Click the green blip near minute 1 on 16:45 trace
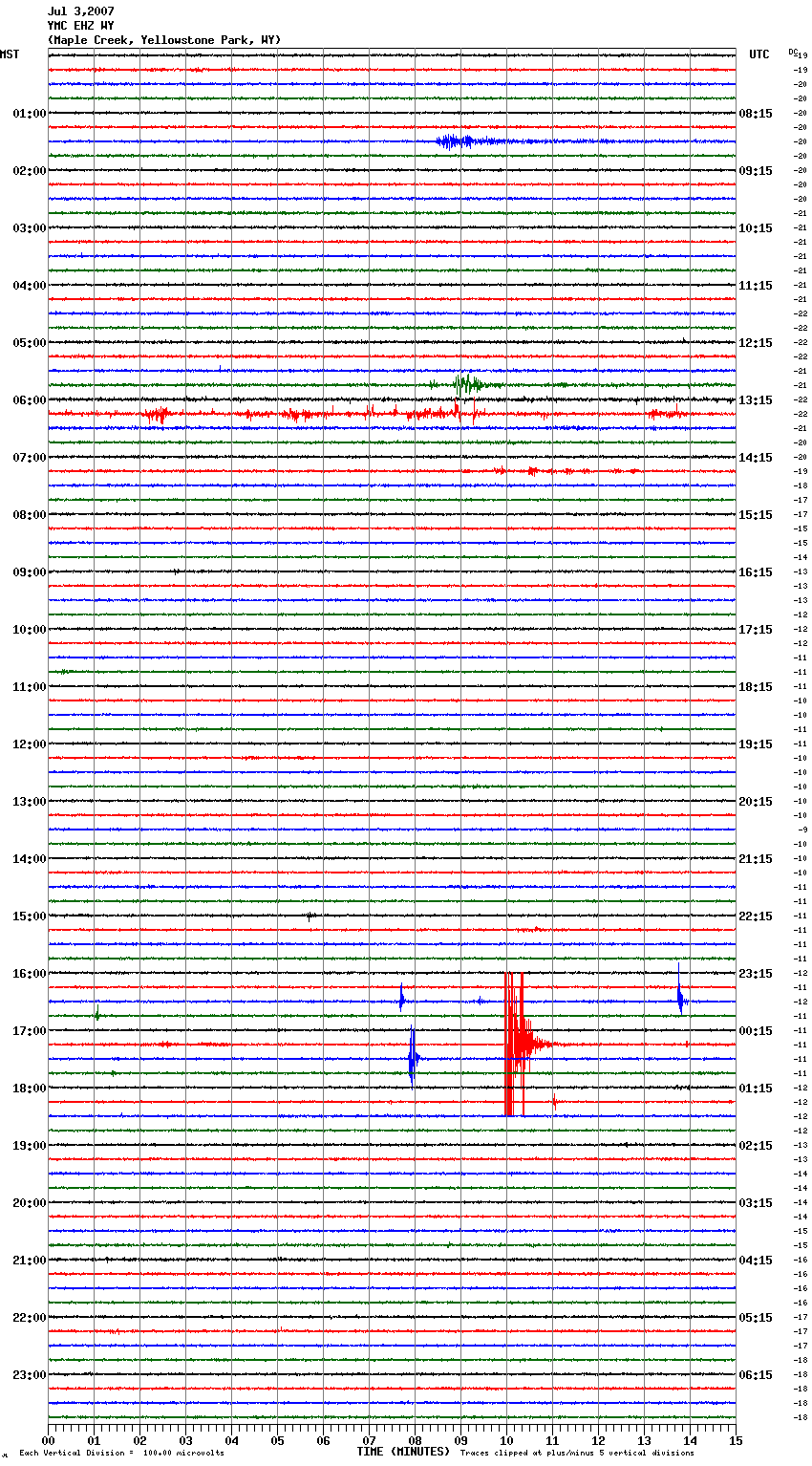Viewport: 812px width, 1466px height. 97,1013
